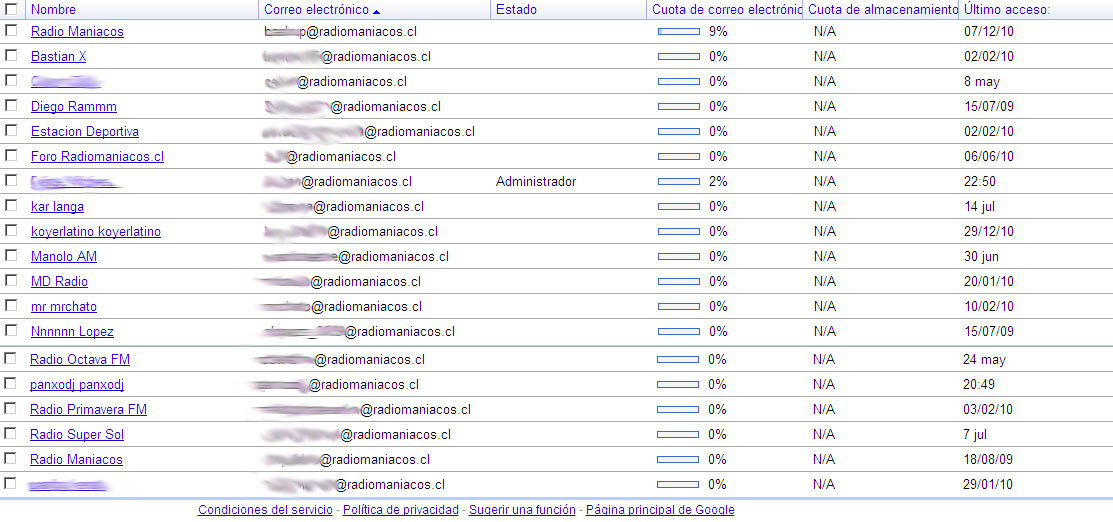1113x522 pixels.
Task: Click the 30 jun last access date
Action: (981, 256)
